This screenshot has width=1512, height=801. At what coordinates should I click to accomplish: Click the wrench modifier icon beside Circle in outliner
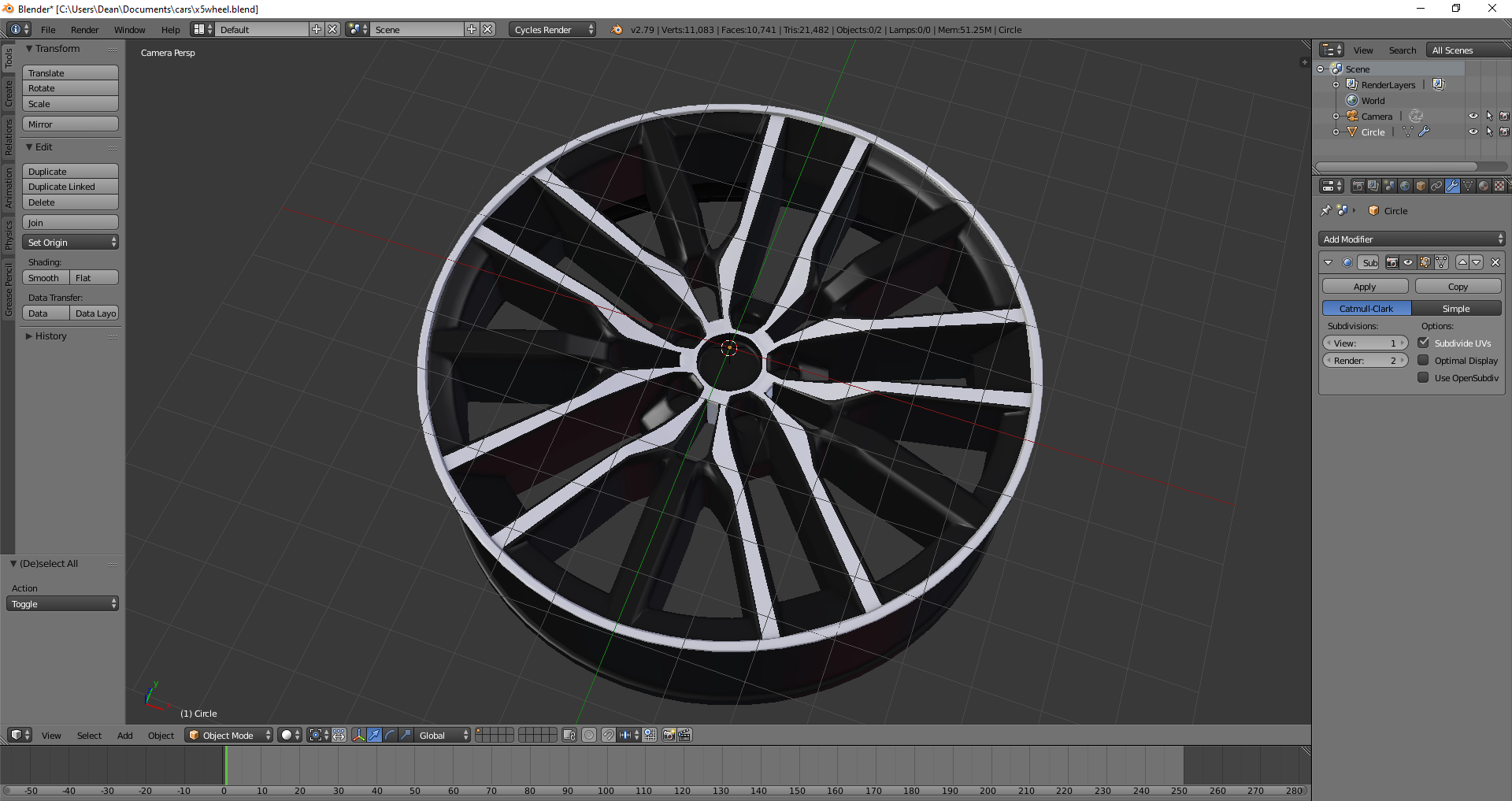click(x=1425, y=132)
